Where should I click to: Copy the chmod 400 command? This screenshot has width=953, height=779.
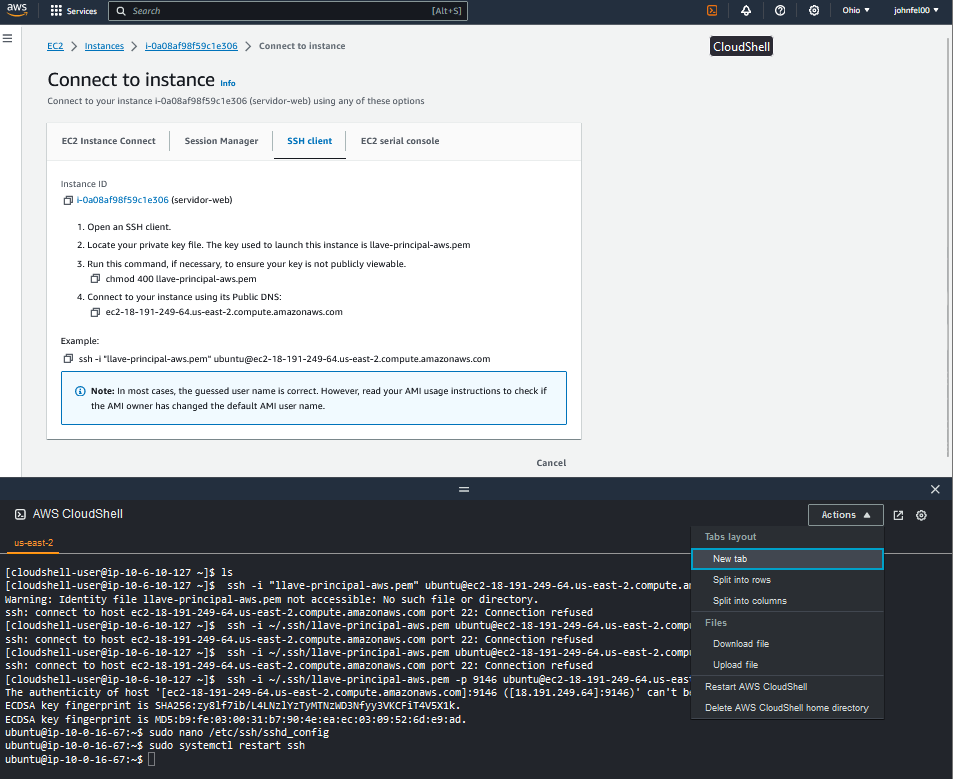click(x=96, y=279)
